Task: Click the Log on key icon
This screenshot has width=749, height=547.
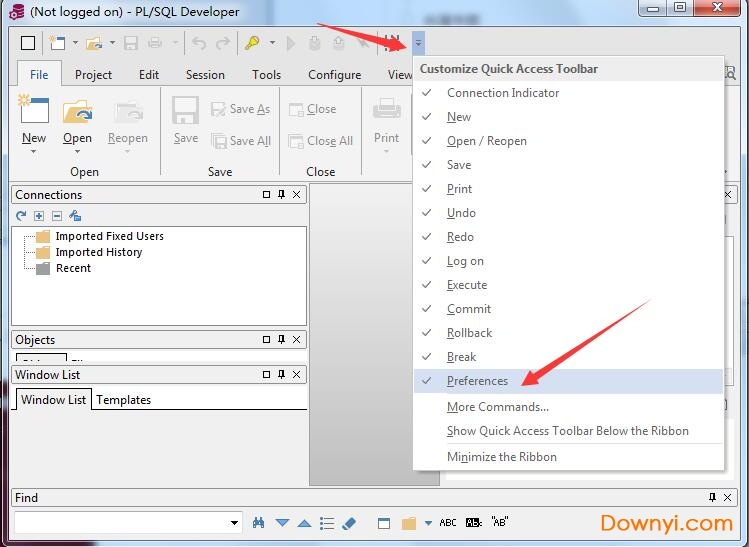Action: tap(252, 43)
